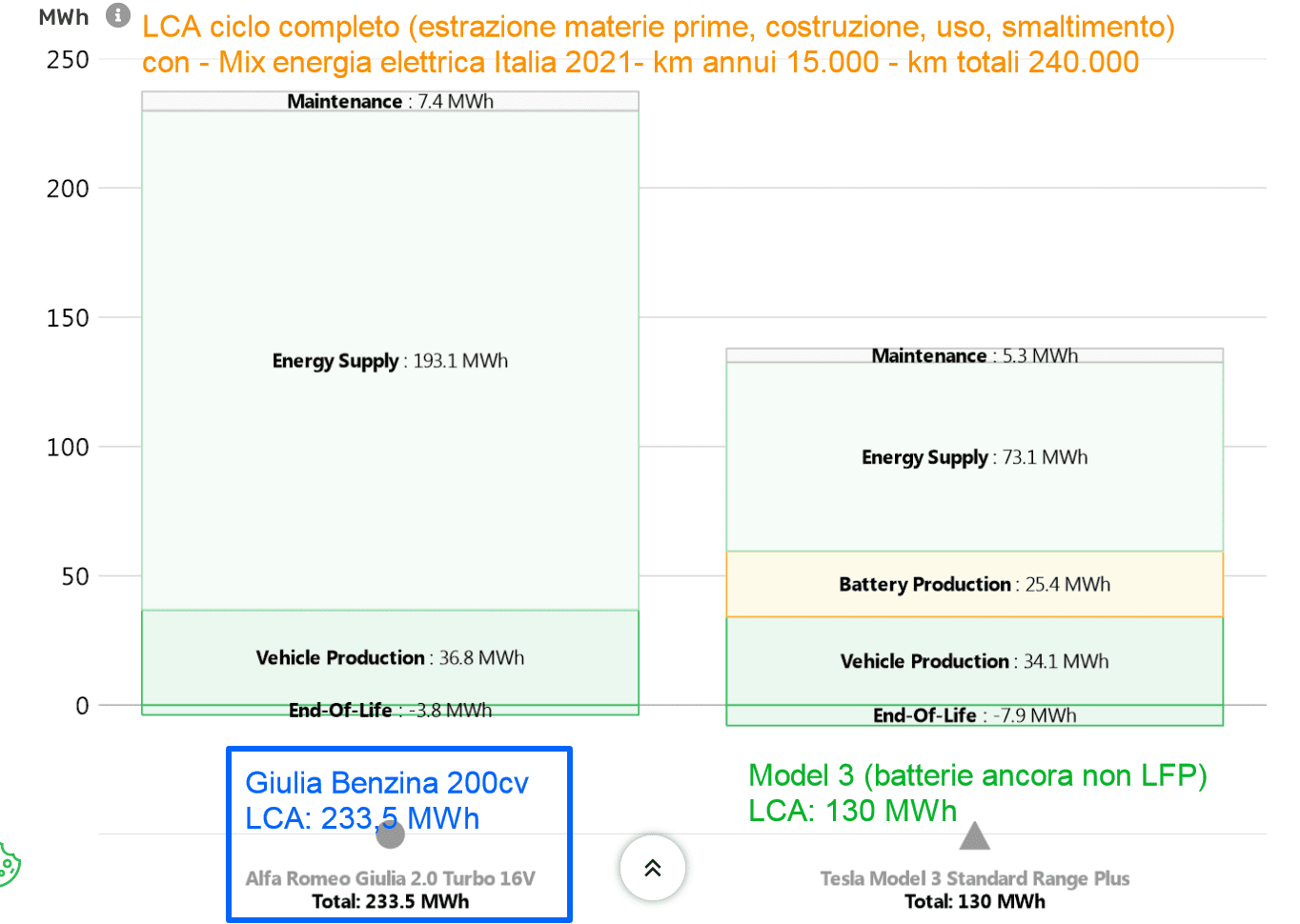Click the 0 axis value

point(82,706)
